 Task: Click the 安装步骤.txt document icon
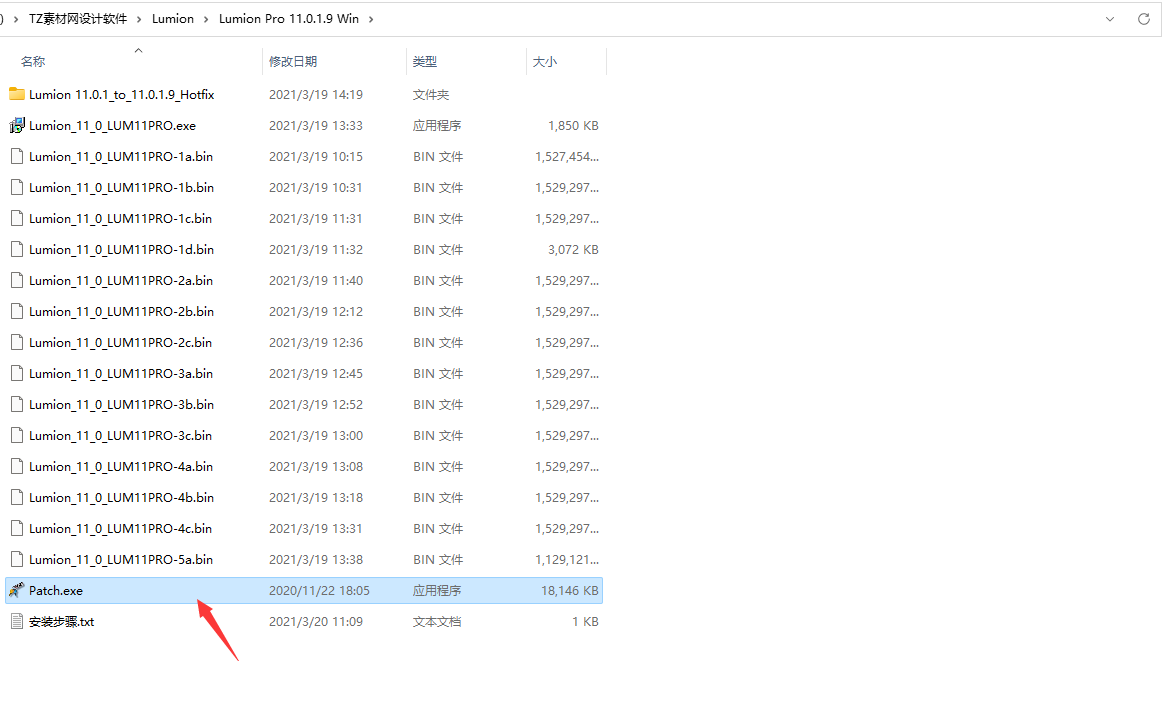tap(16, 621)
